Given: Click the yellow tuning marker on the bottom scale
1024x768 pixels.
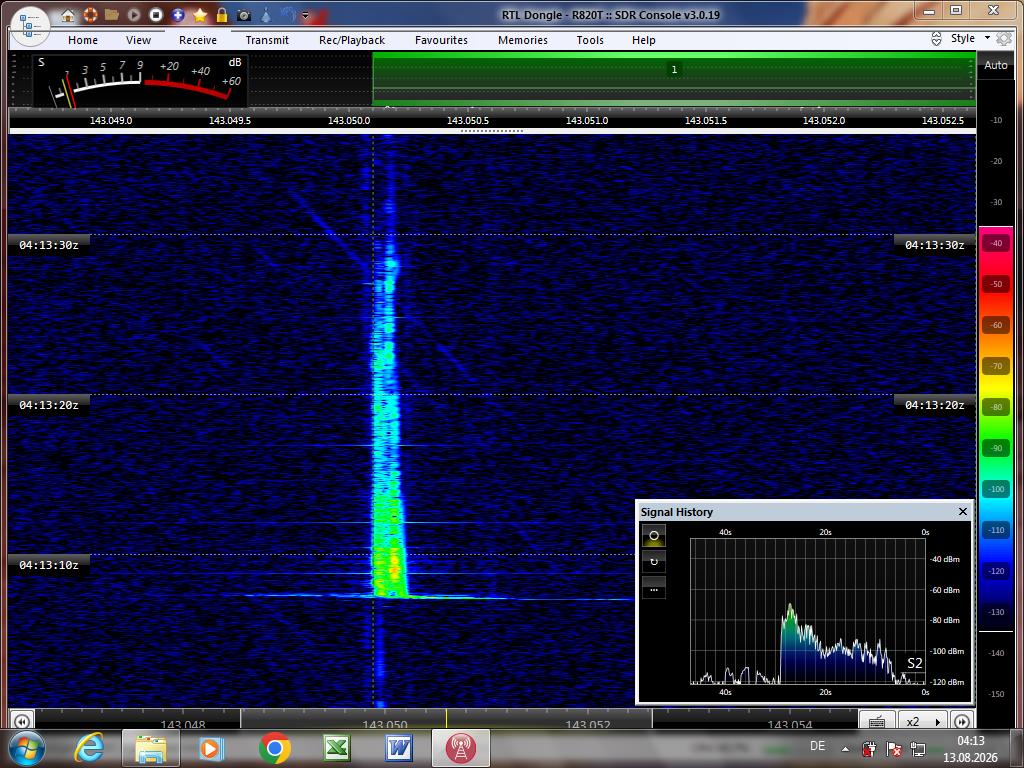Looking at the screenshot, I should pos(447,719).
